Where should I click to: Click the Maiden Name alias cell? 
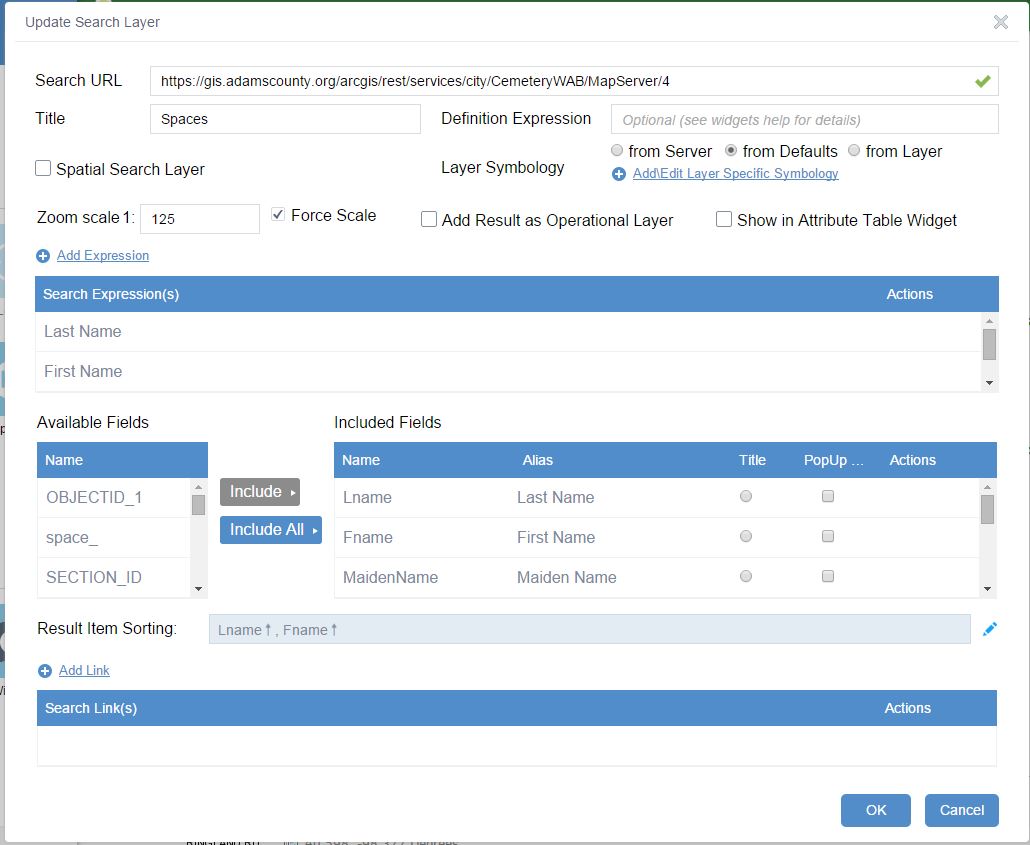566,578
